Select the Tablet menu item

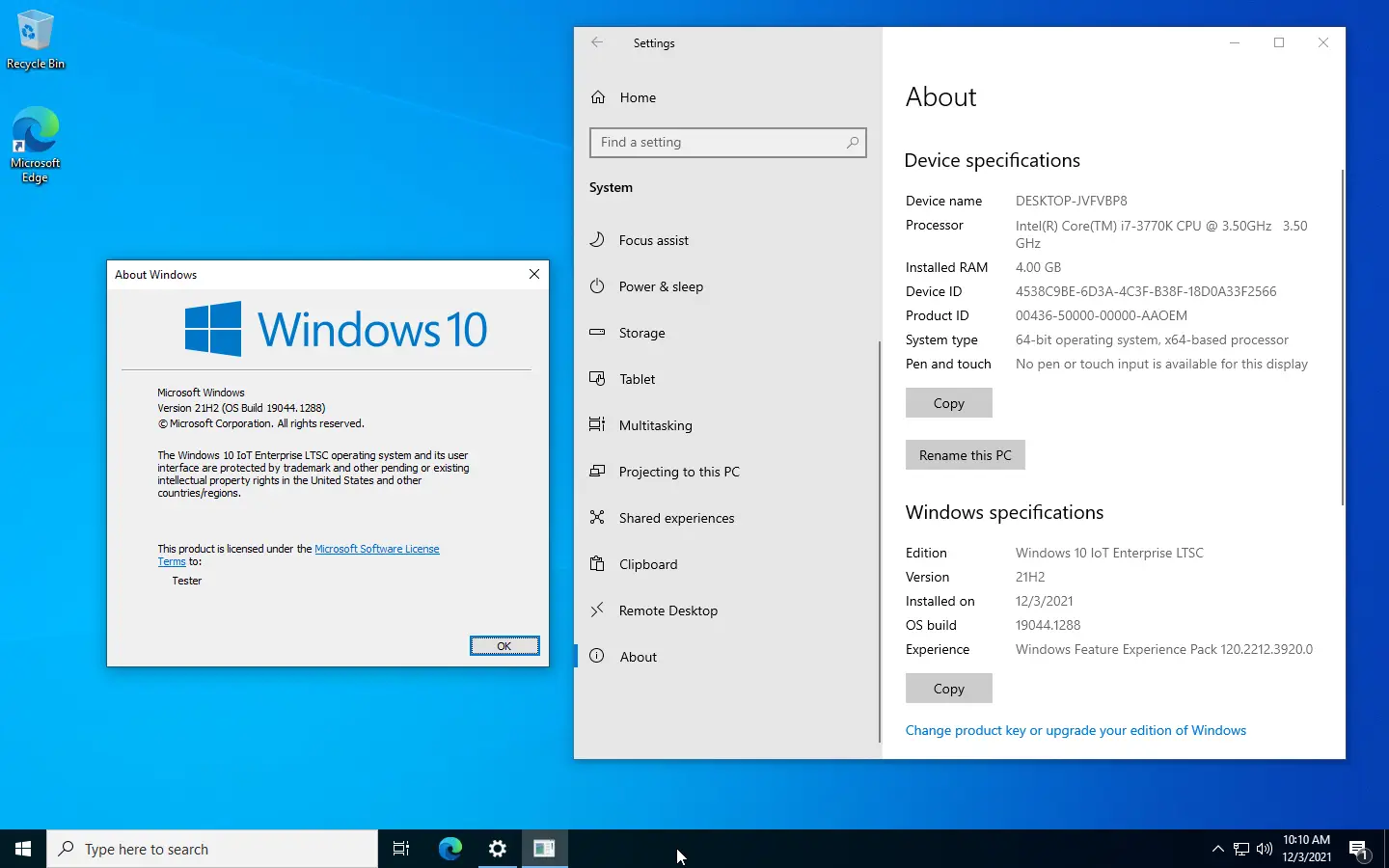pos(637,379)
